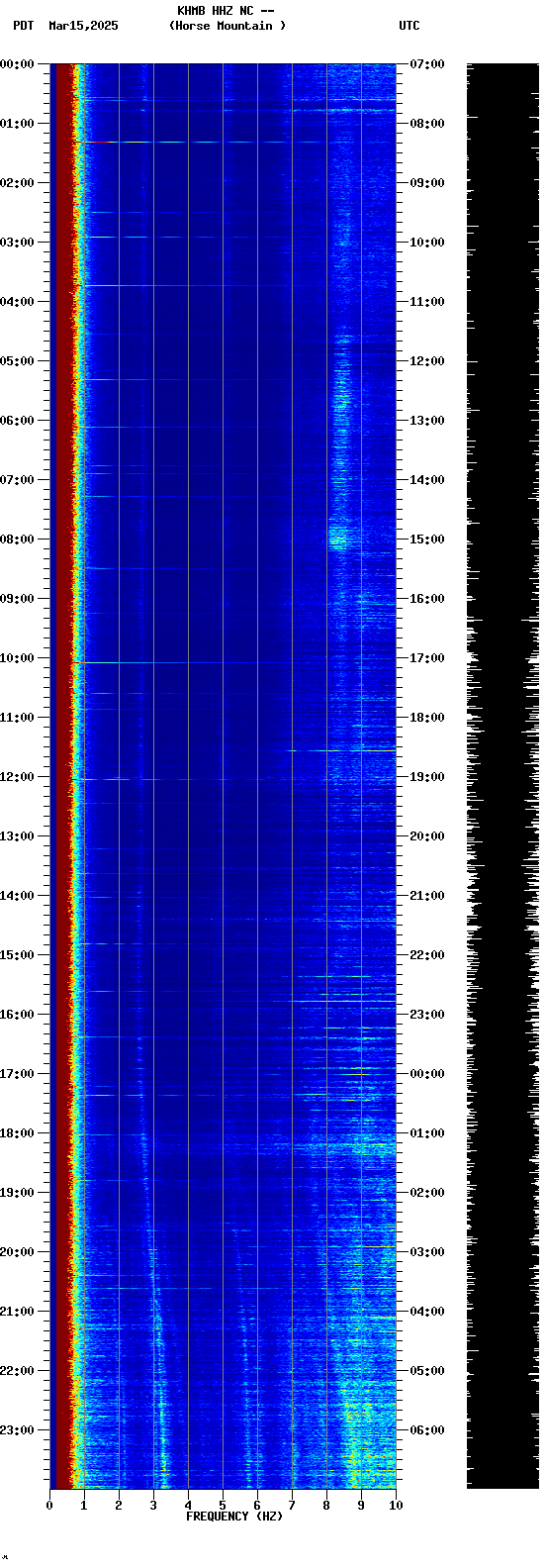Click the 'UTC' timezone label
This screenshot has width=546, height=1568.
(x=409, y=26)
